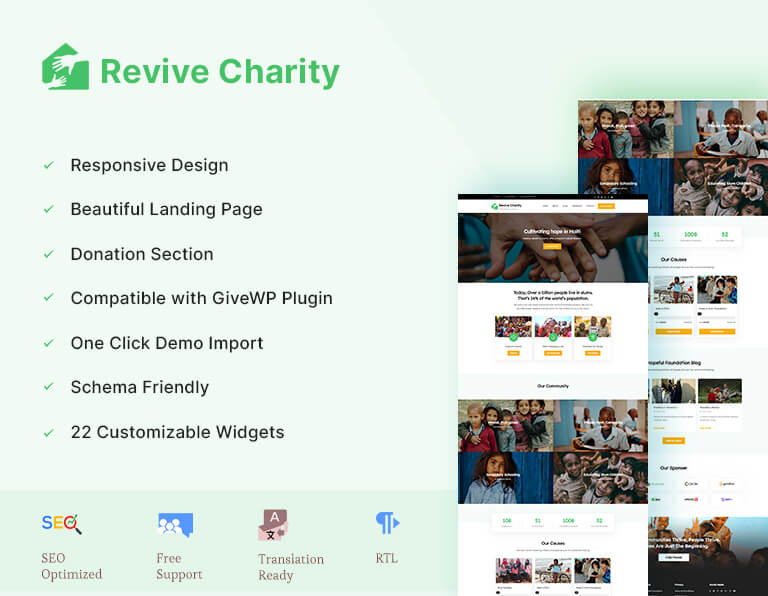Click the RTL paragraph icon
The width and height of the screenshot is (768, 596).
387,523
